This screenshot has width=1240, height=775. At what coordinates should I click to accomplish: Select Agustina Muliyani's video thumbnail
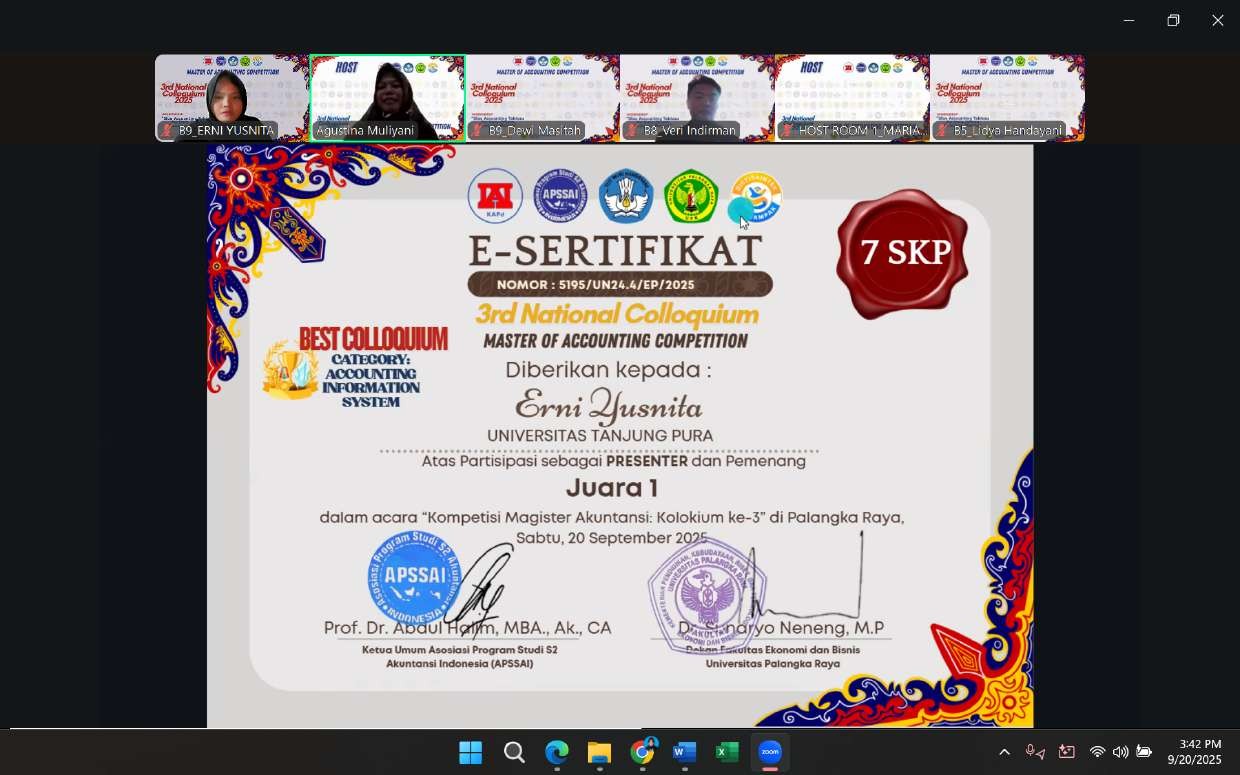click(x=387, y=98)
